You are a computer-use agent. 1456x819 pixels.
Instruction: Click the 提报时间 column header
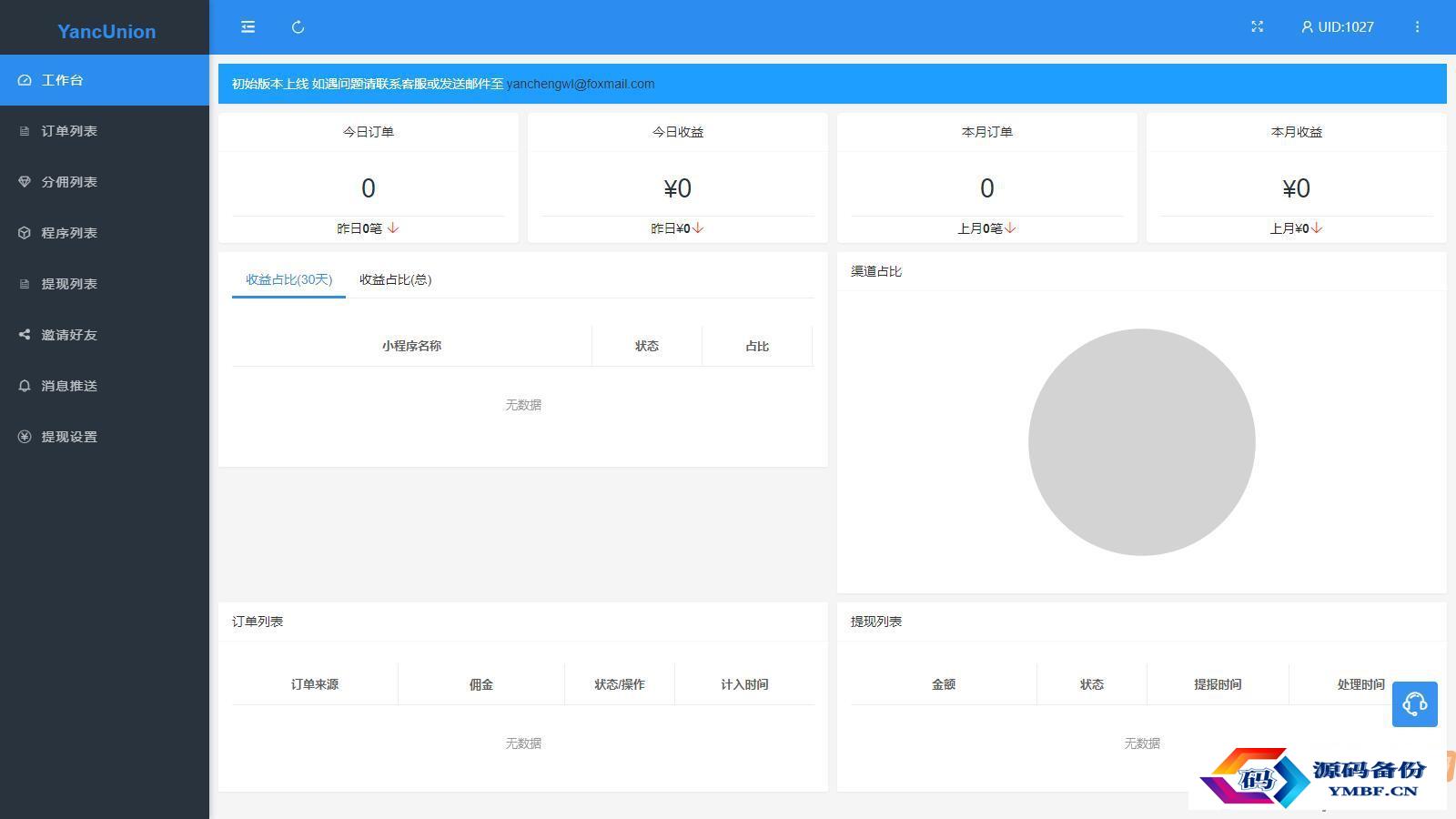coord(1218,684)
